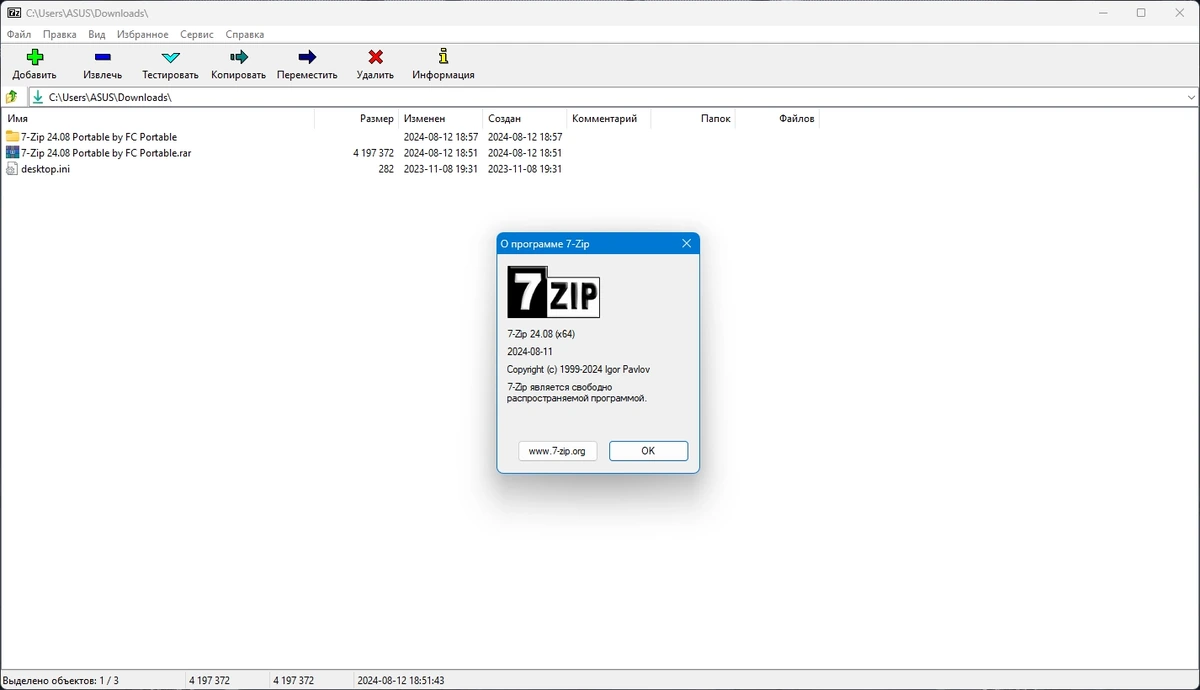Select 7-Zip 24.08 Portable by FC Portable.rar

point(106,153)
